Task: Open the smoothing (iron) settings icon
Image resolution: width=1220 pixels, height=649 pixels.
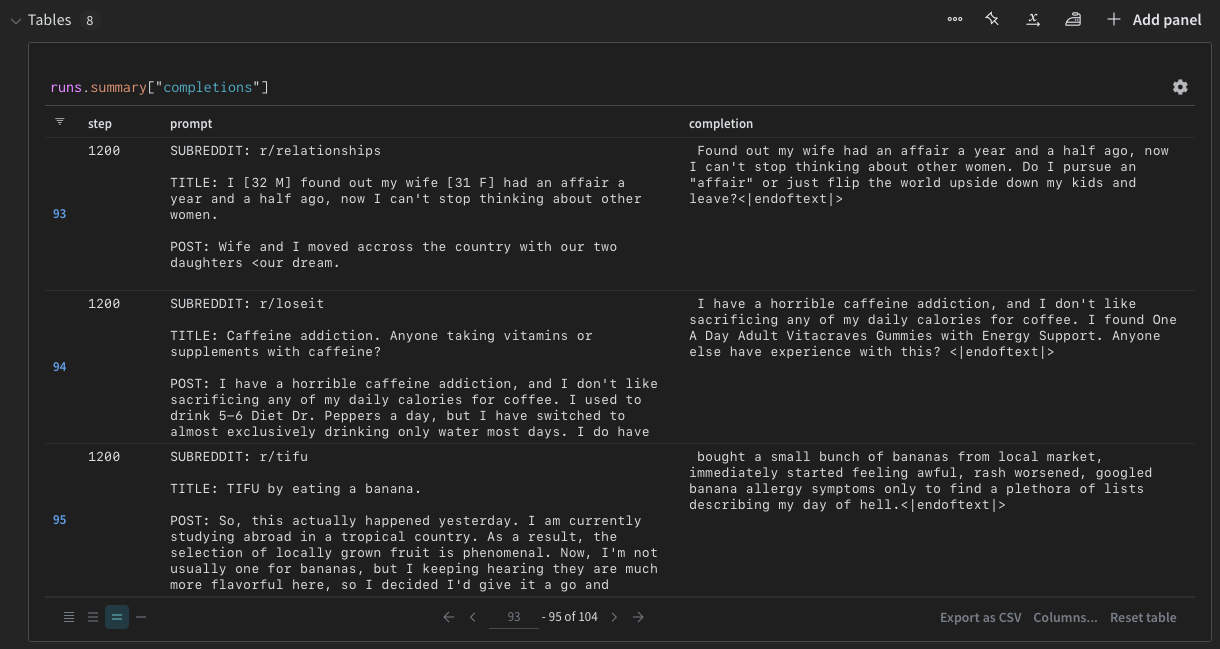Action: (x=1072, y=19)
